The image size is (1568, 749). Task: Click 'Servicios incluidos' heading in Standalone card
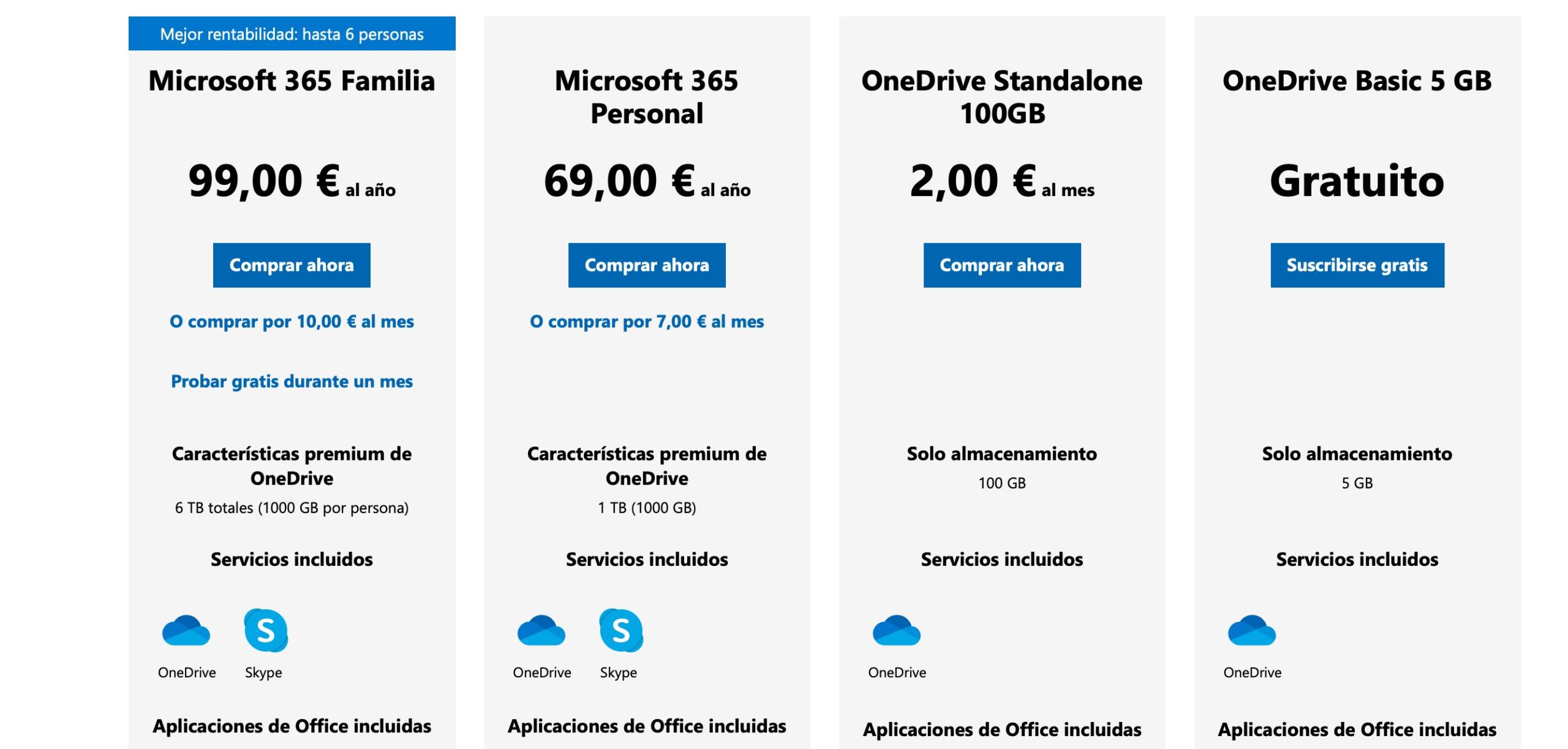point(1000,559)
